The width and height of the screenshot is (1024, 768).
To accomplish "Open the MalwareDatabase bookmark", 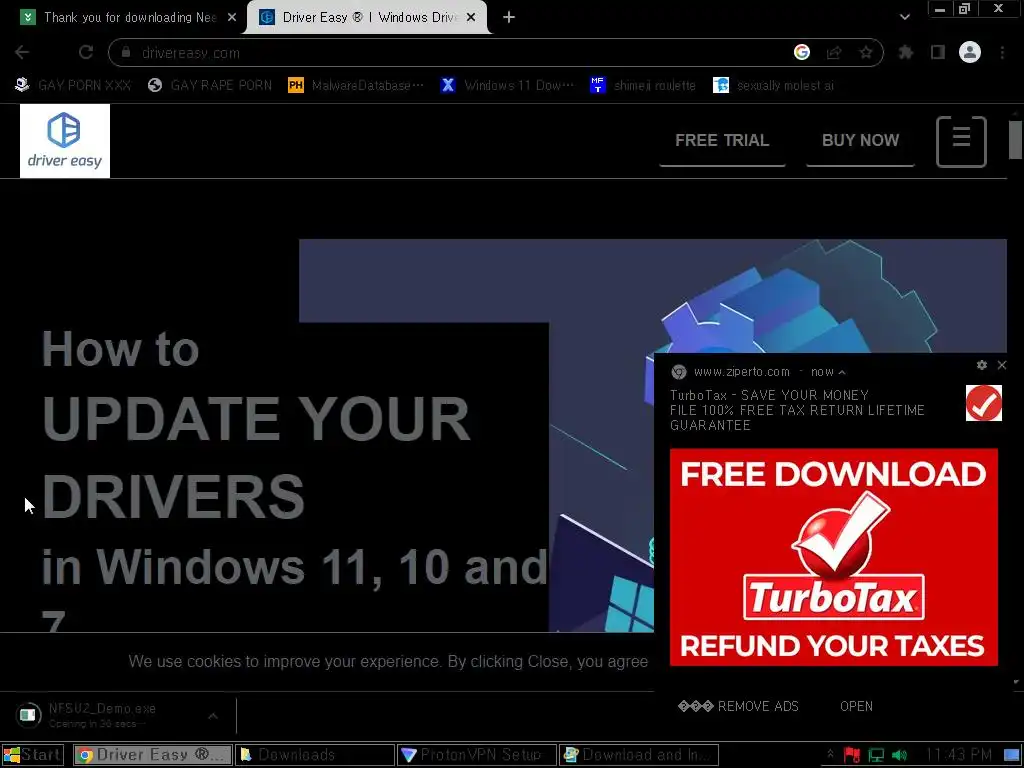I will (x=356, y=86).
